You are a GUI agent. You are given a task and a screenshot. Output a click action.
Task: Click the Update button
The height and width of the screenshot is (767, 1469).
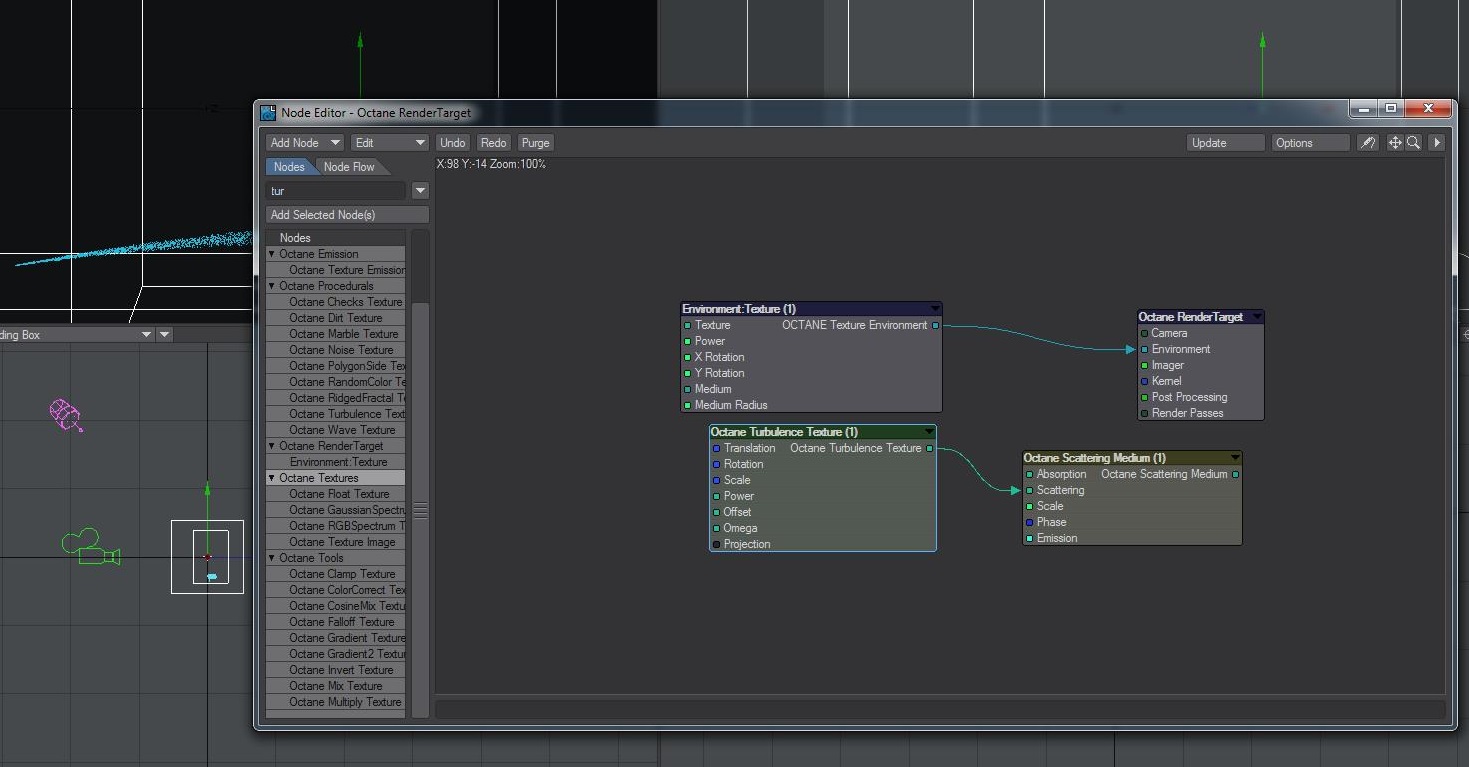pyautogui.click(x=1225, y=143)
